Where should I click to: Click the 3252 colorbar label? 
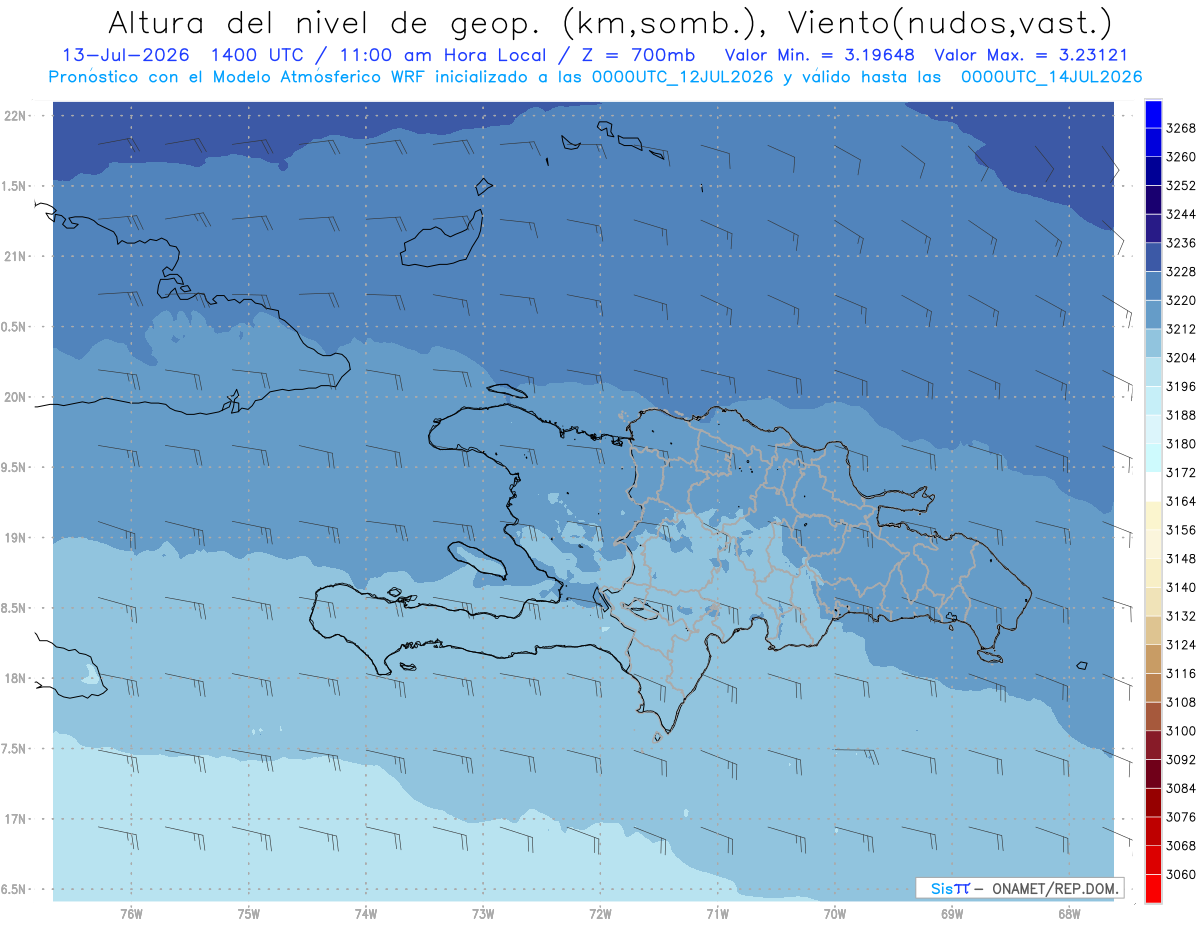coord(1181,185)
